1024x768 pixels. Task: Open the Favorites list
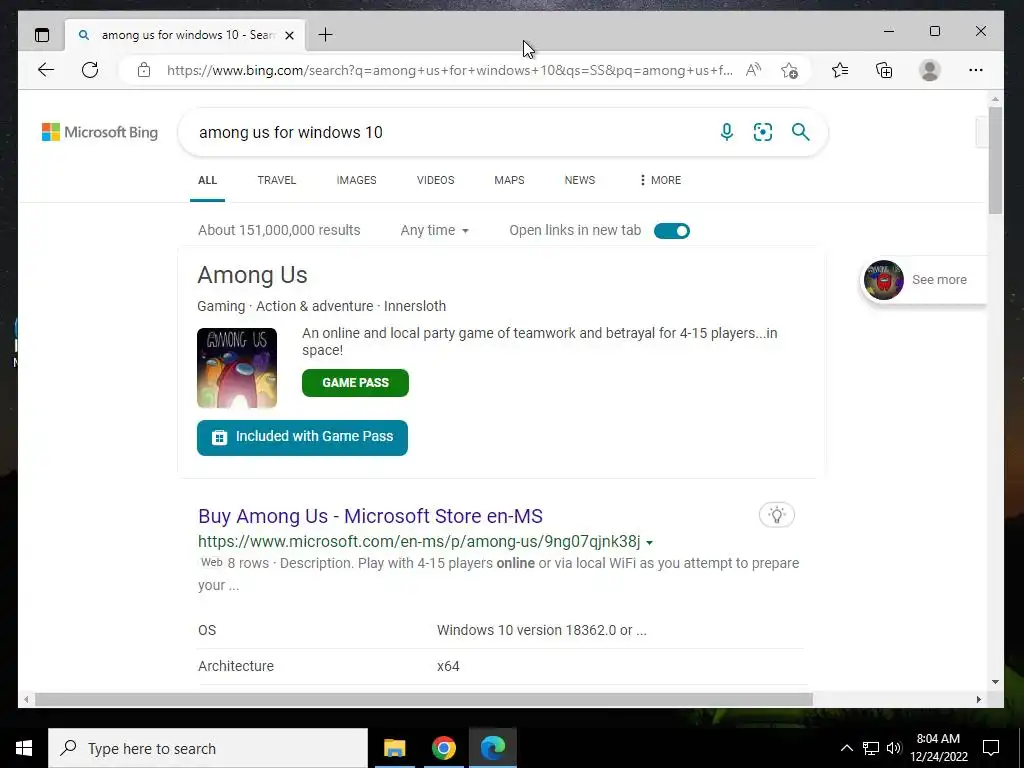840,70
